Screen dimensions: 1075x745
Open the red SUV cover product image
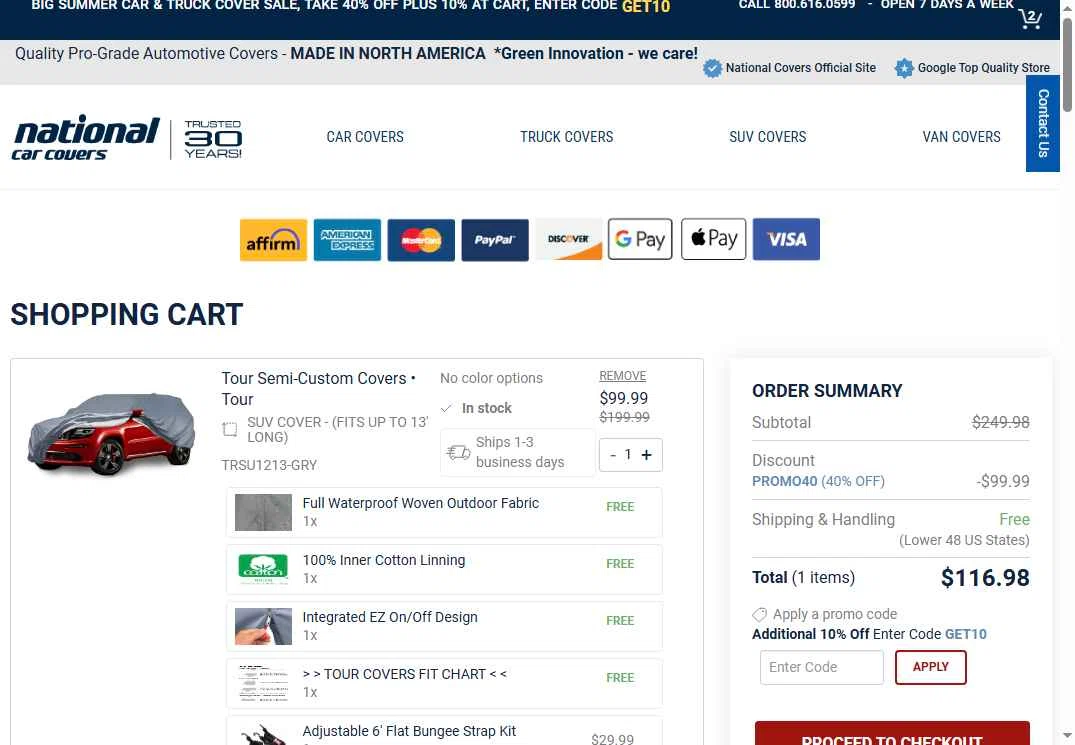[x=112, y=433]
